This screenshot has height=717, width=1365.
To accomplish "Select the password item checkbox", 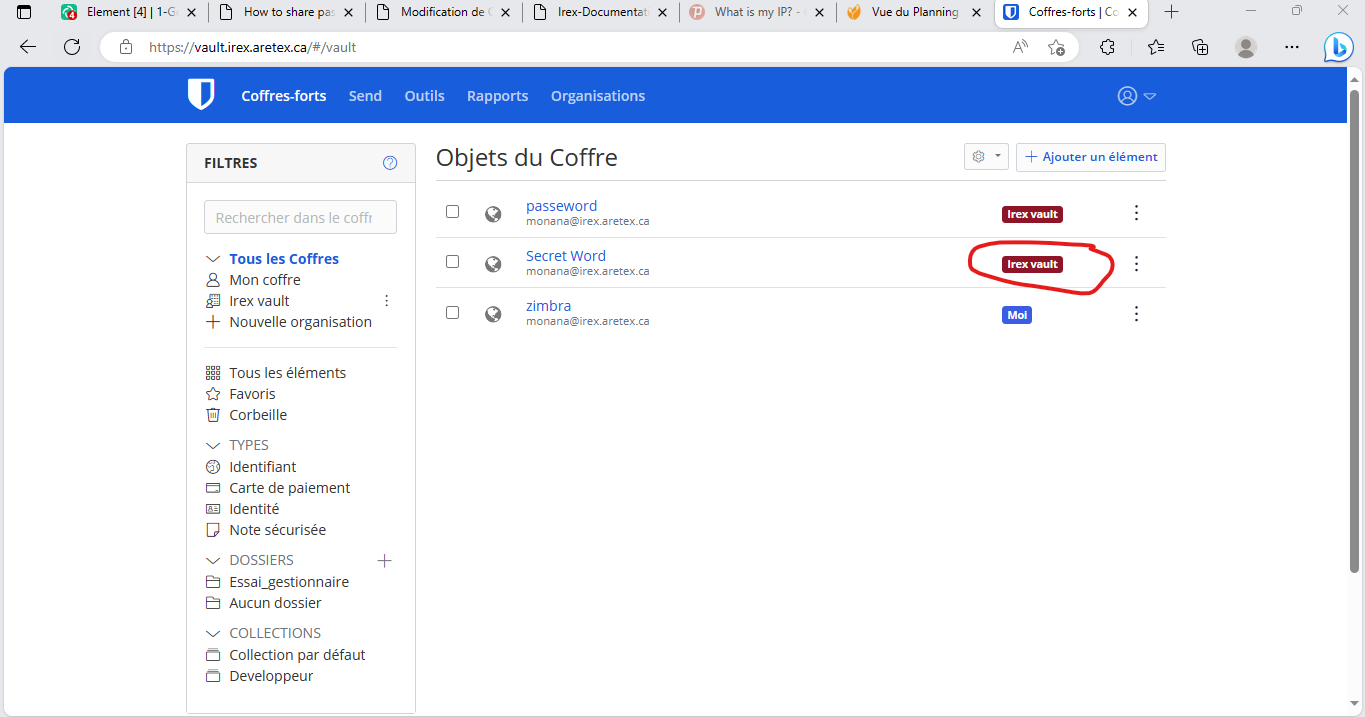I will tap(452, 212).
